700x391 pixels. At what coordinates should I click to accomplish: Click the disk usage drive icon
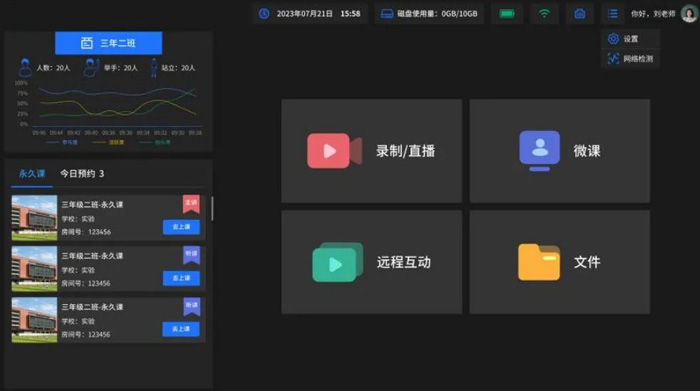[x=387, y=14]
